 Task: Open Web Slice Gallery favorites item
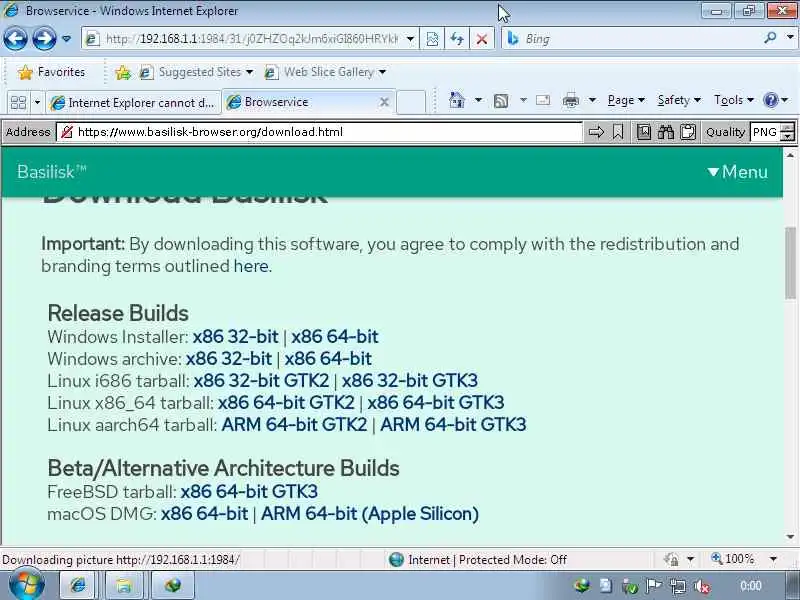[324, 72]
